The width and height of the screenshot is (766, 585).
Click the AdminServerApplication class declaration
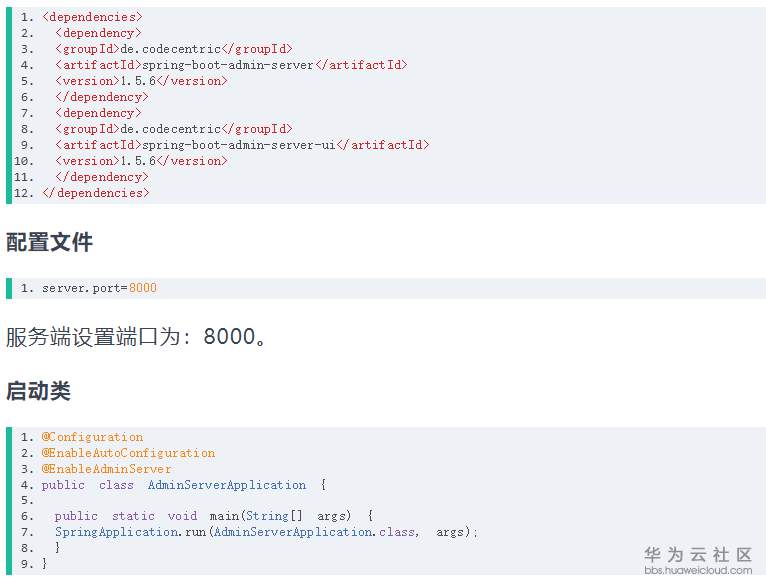184,485
